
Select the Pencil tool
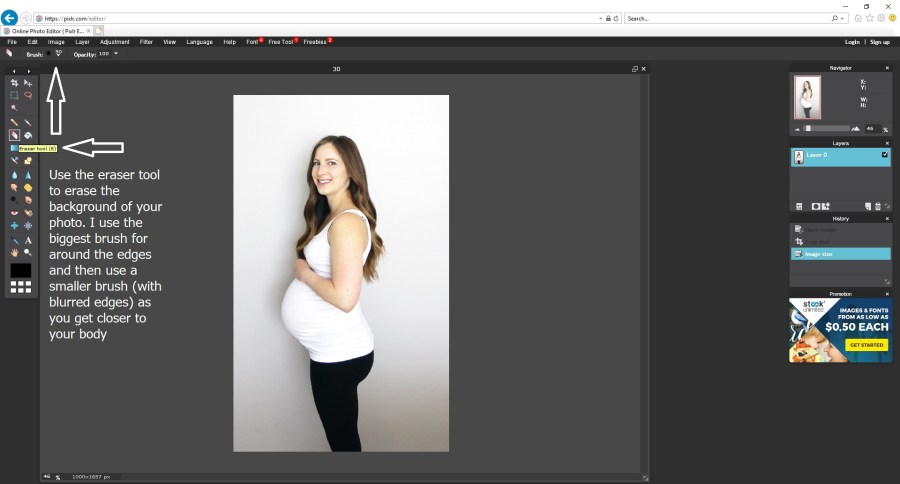(x=14, y=122)
